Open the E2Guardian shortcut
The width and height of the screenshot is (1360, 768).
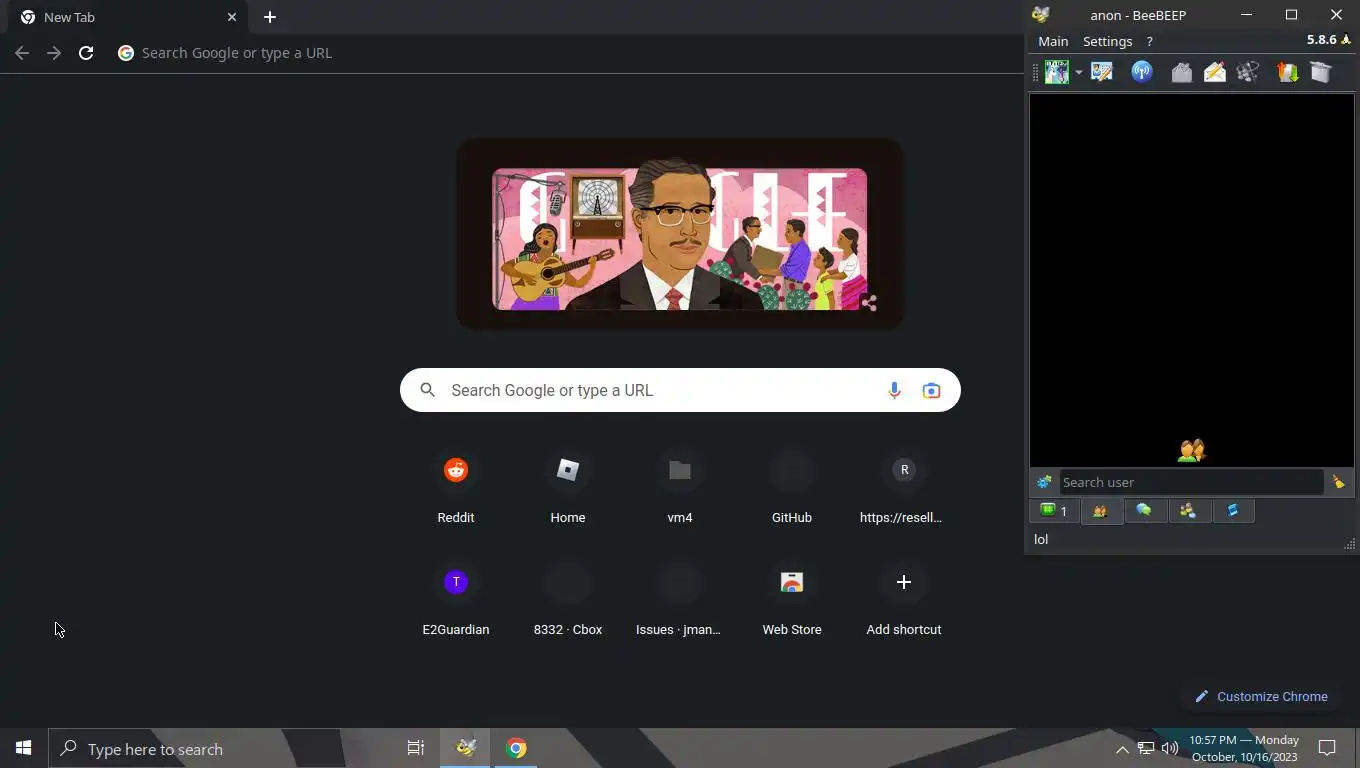tap(456, 600)
